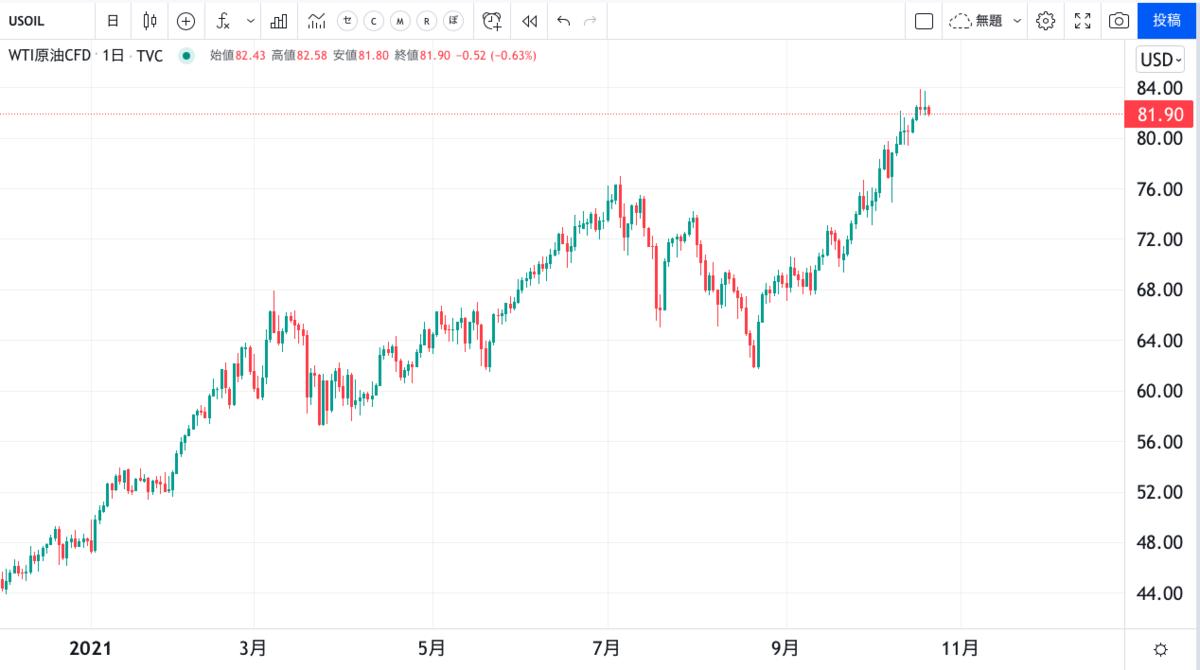Open the layout selection square icon

click(924, 20)
